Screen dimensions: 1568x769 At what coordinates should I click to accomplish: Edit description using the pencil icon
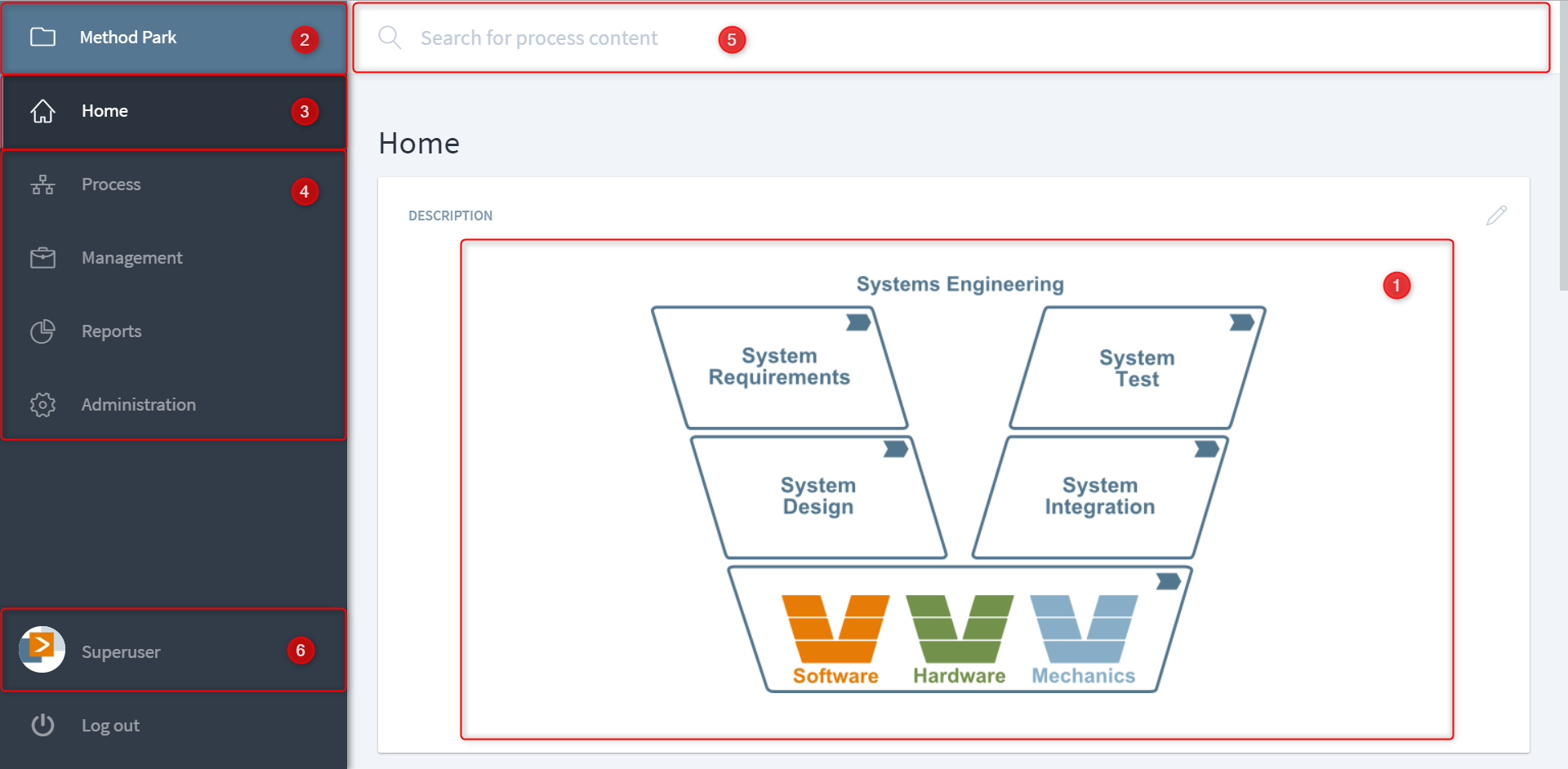(1496, 216)
